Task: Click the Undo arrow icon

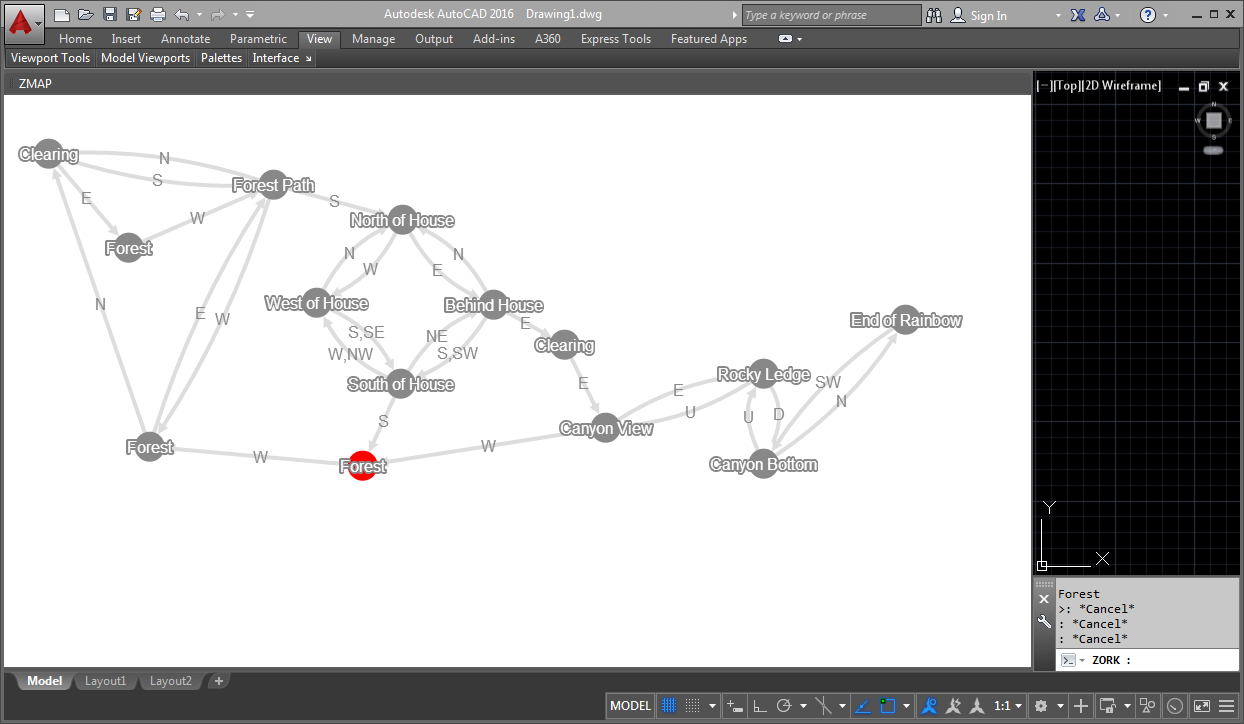Action: (x=181, y=15)
